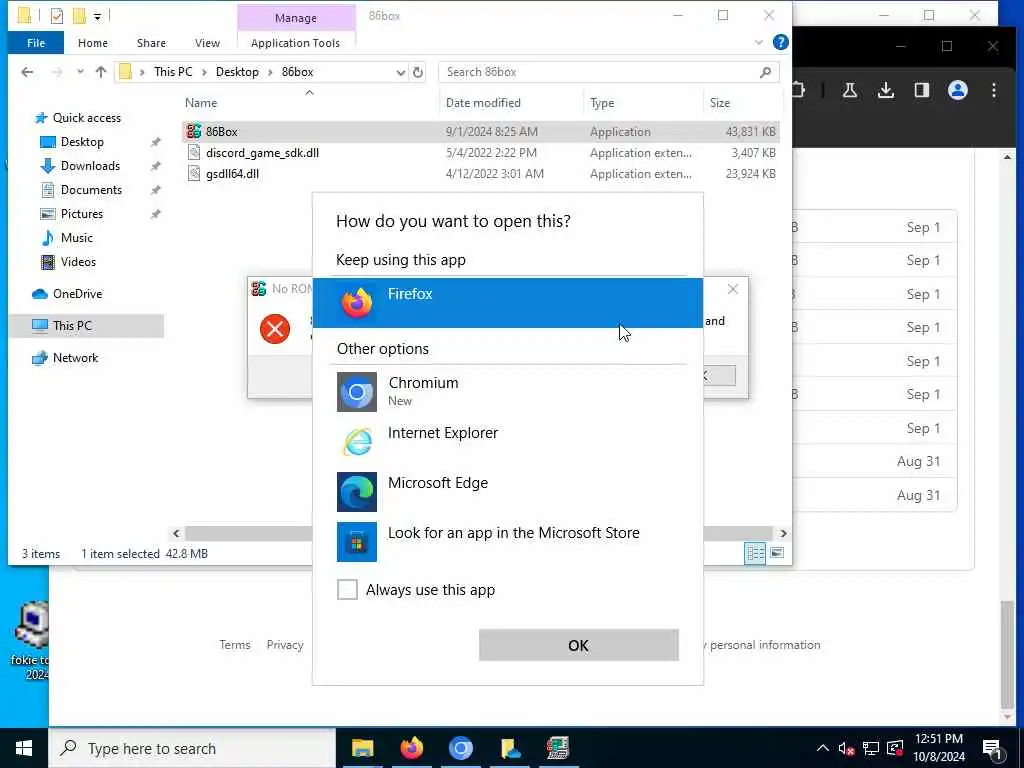Switch to the Share ribbon tab
The height and width of the screenshot is (768, 1024).
pos(151,43)
